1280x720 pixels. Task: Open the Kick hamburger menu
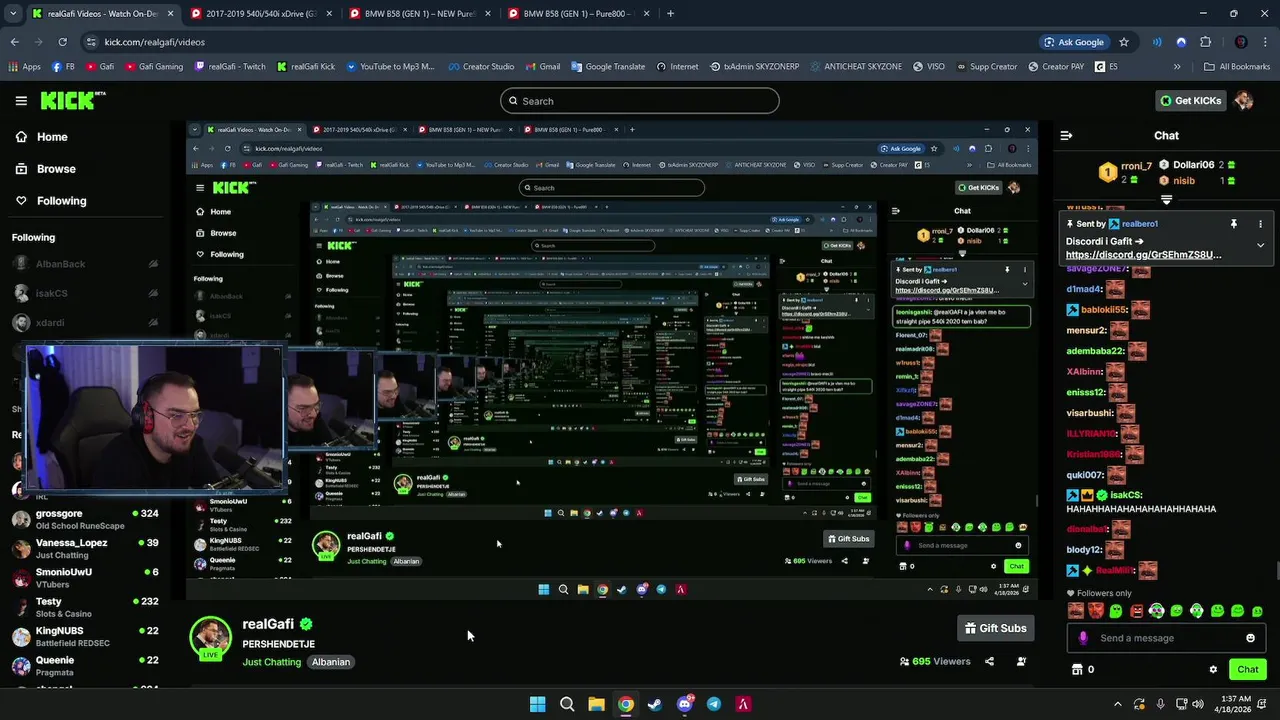[x=21, y=101]
